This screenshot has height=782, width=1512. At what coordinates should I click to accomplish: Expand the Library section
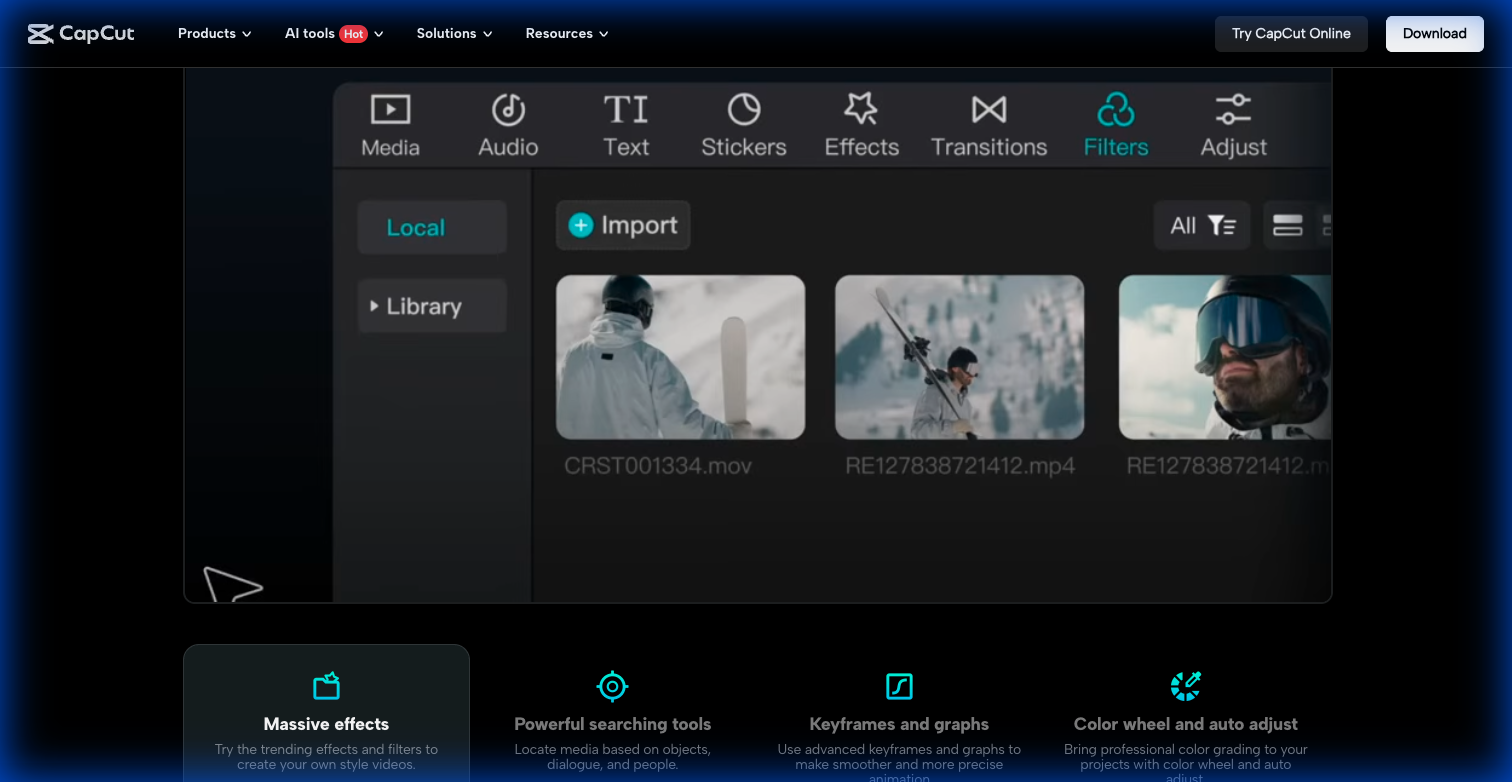coord(431,306)
